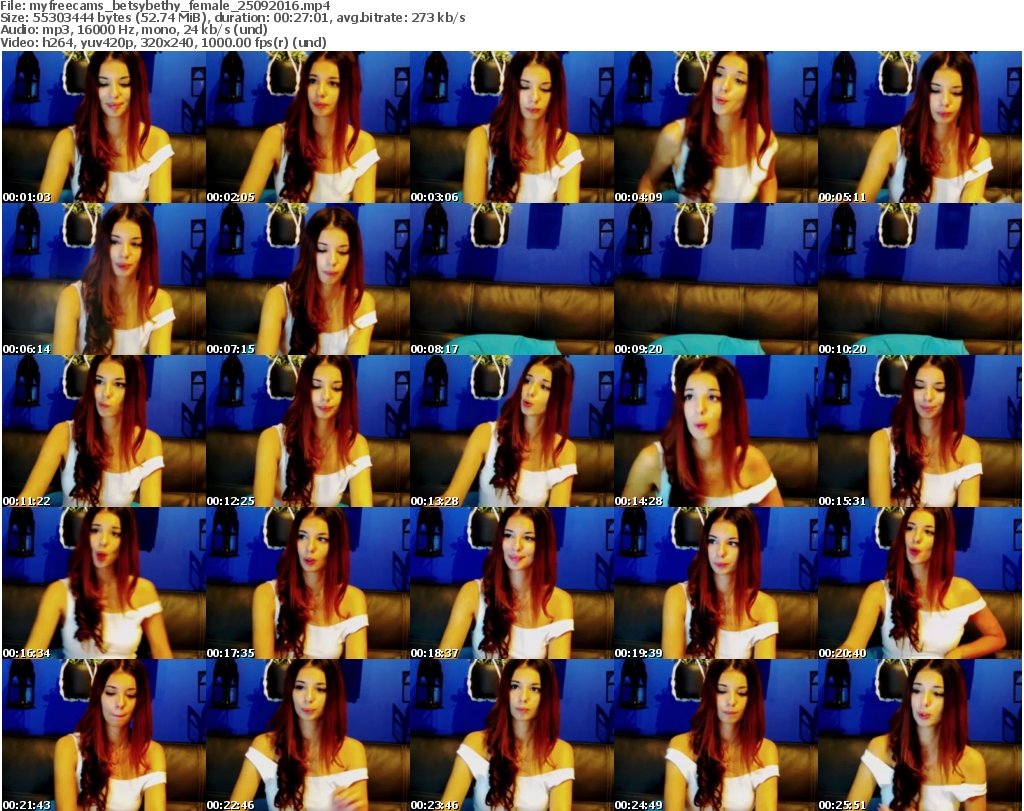
Task: Open the frame stamped 00:07:15
Action: [308, 279]
